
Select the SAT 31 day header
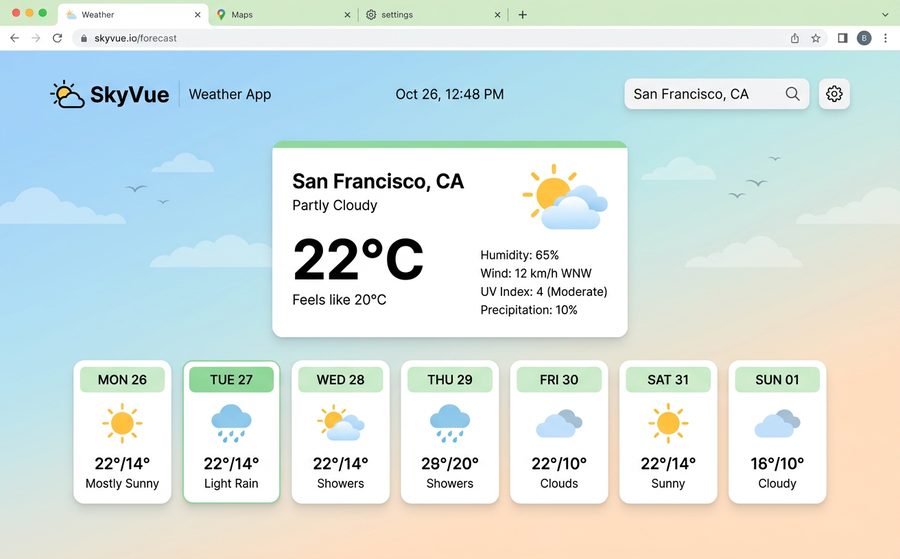point(668,379)
